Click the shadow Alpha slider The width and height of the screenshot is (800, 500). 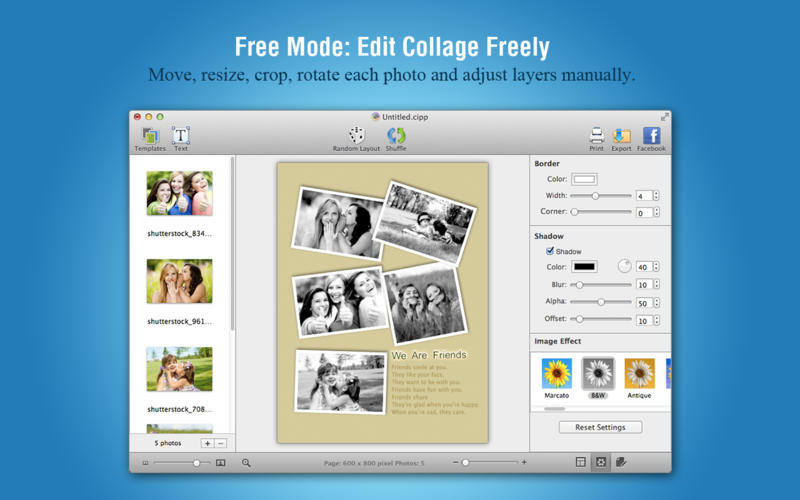coord(601,302)
